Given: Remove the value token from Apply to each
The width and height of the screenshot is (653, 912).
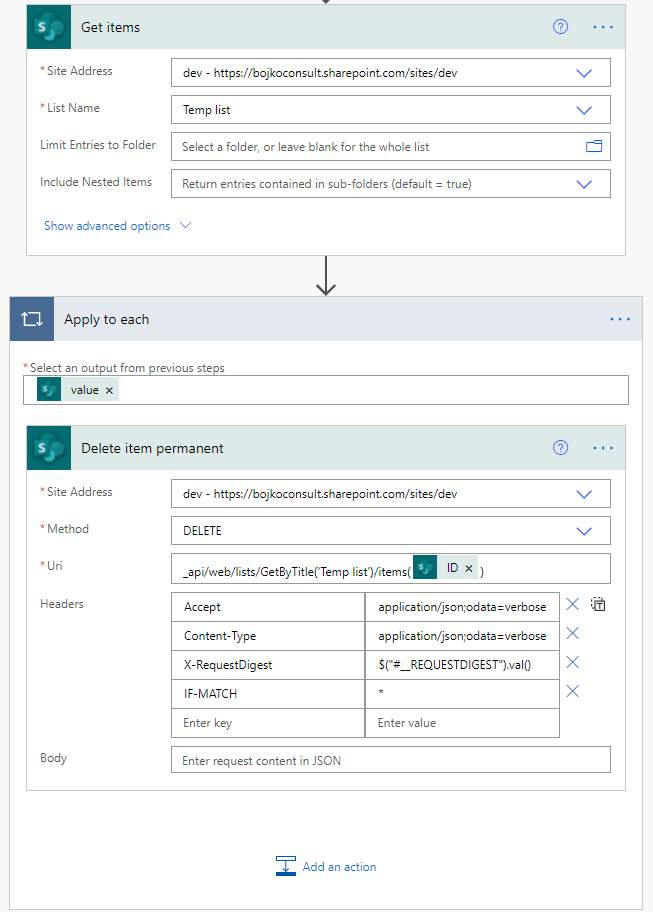Looking at the screenshot, I should pos(109,390).
